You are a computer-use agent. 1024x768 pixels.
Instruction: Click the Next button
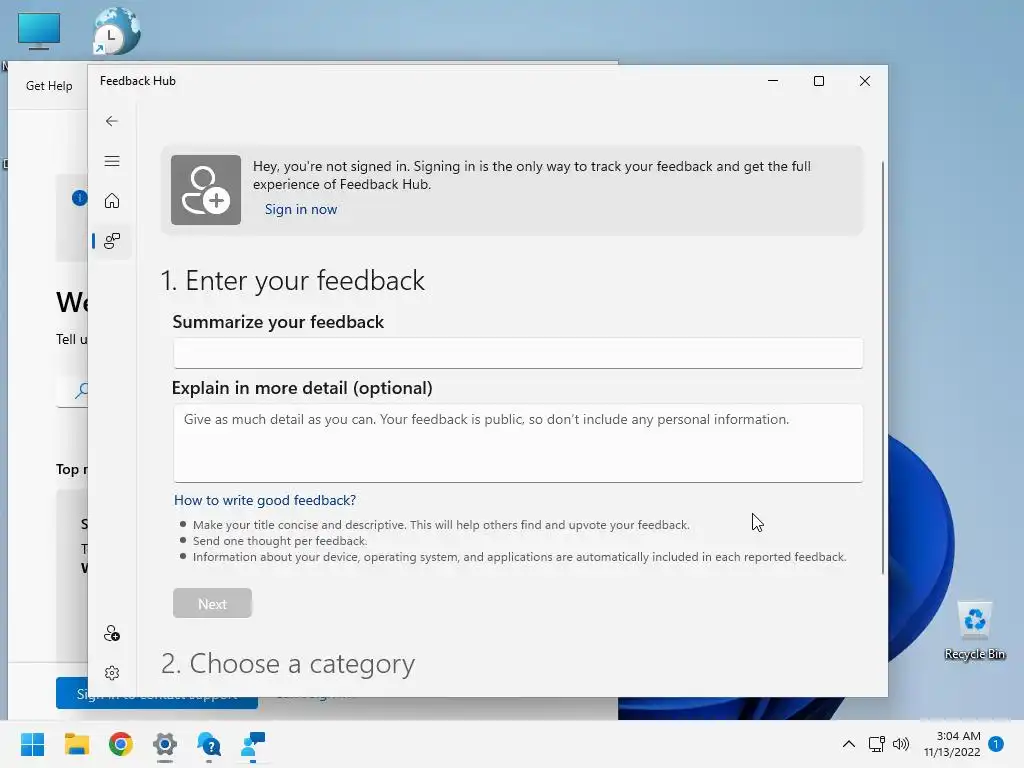(x=212, y=603)
